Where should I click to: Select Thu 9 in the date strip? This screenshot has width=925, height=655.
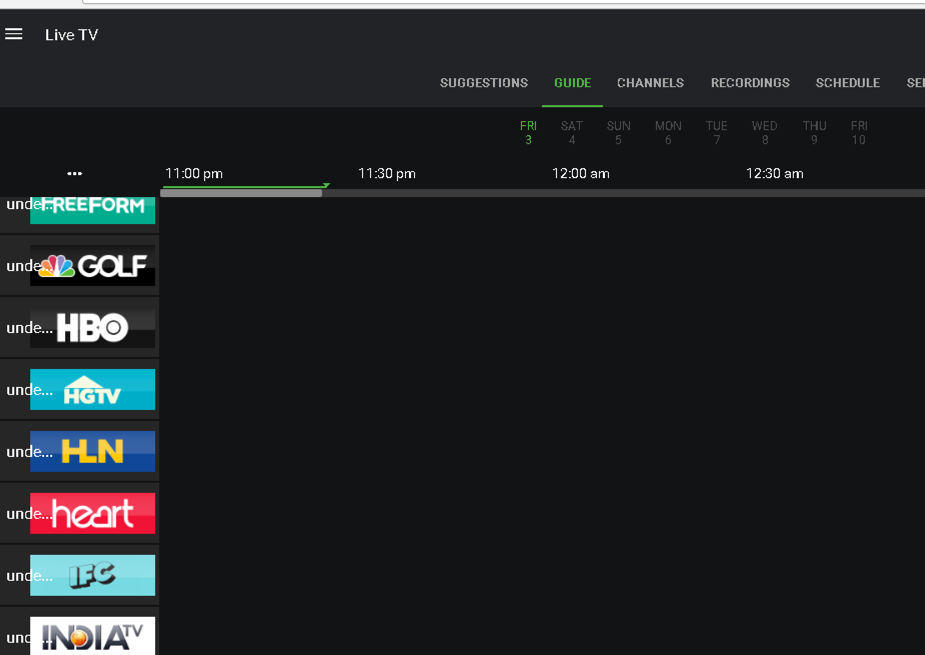(x=814, y=133)
